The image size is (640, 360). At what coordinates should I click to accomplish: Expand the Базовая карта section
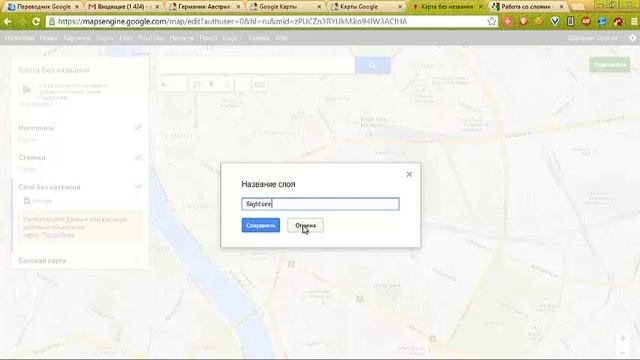[x=42, y=260]
